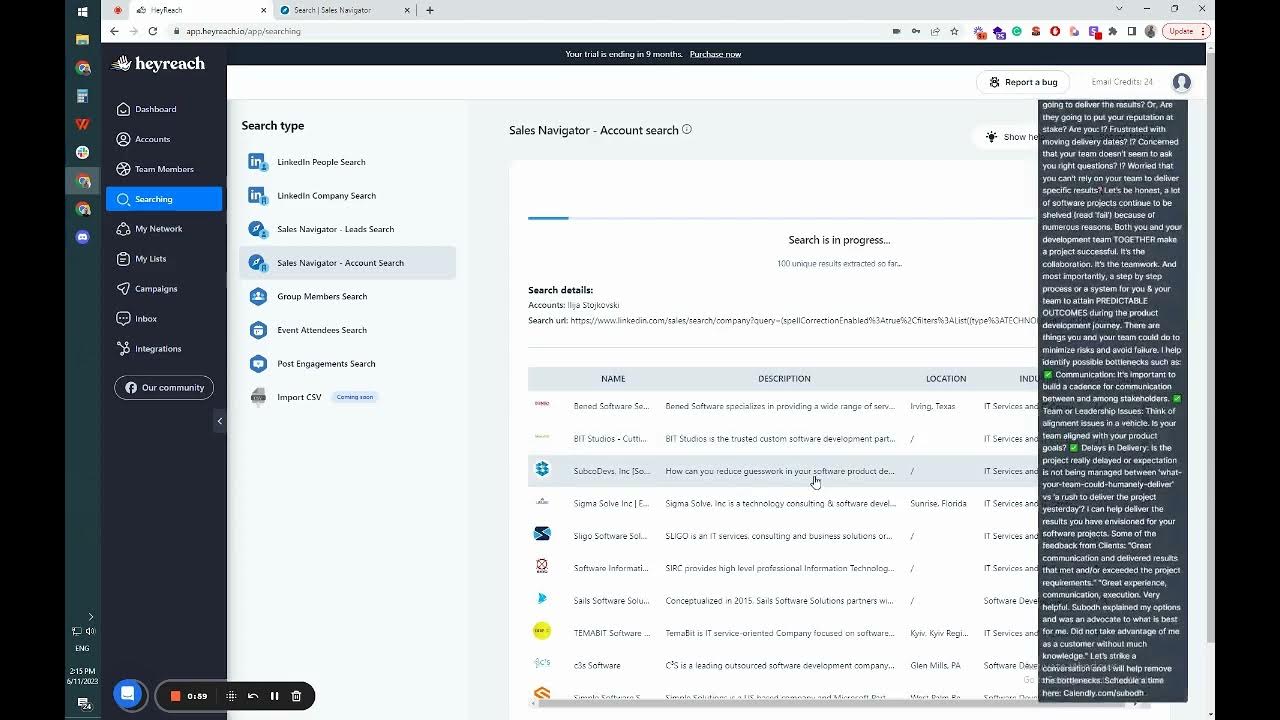Open the Windows notification center

coord(84,704)
